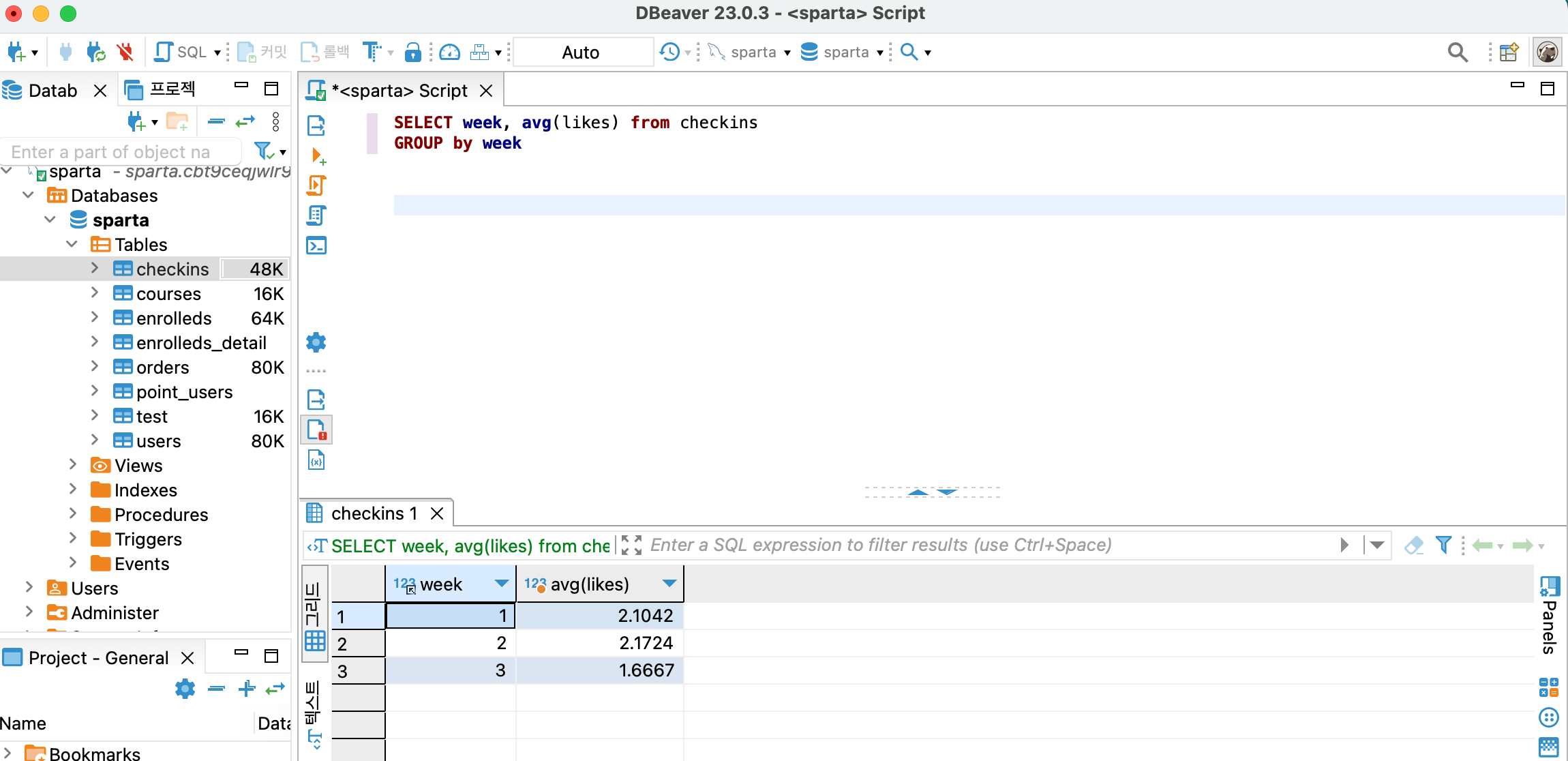The image size is (1568, 761).
Task: Click the Connect plug icon in toolbar
Action: [65, 53]
